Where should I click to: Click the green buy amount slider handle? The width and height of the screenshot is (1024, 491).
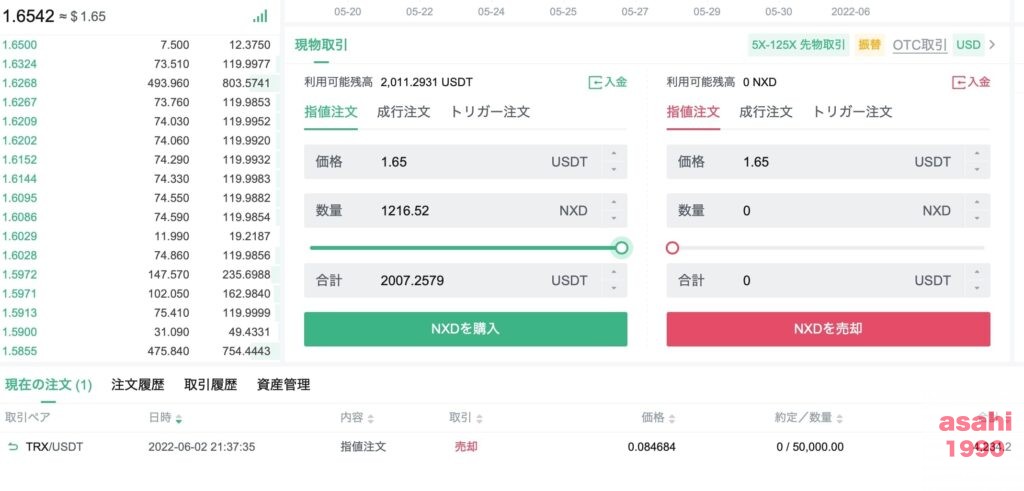click(x=622, y=248)
